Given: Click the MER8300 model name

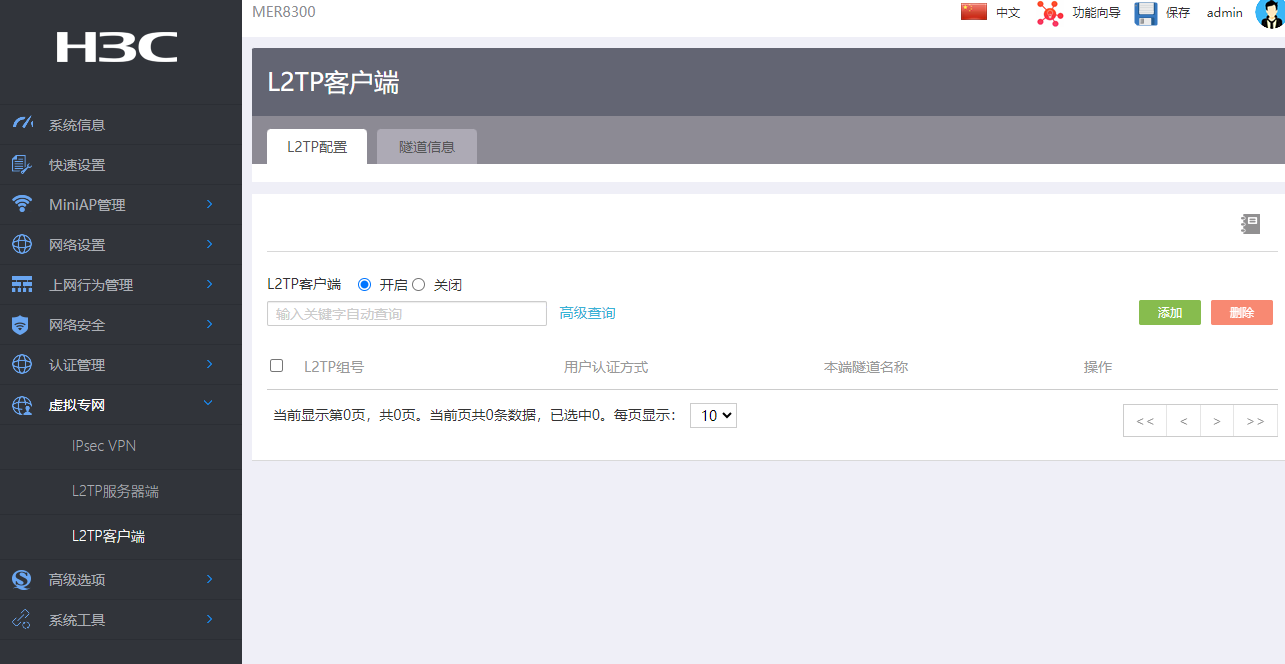Looking at the screenshot, I should [x=284, y=12].
